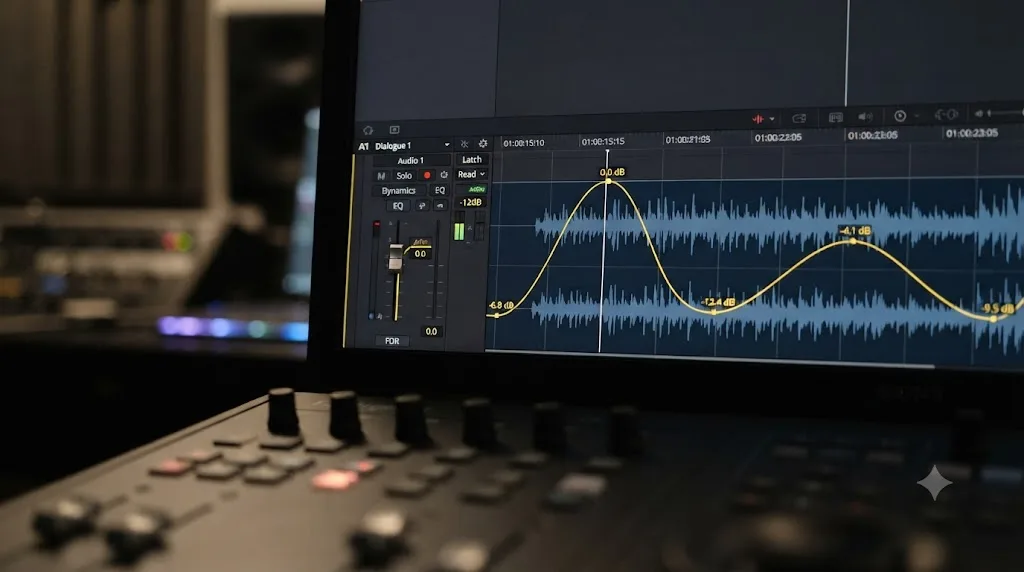Click the red clip indicator above the fader
Viewport: 1024px width, 572px height.
[377, 225]
